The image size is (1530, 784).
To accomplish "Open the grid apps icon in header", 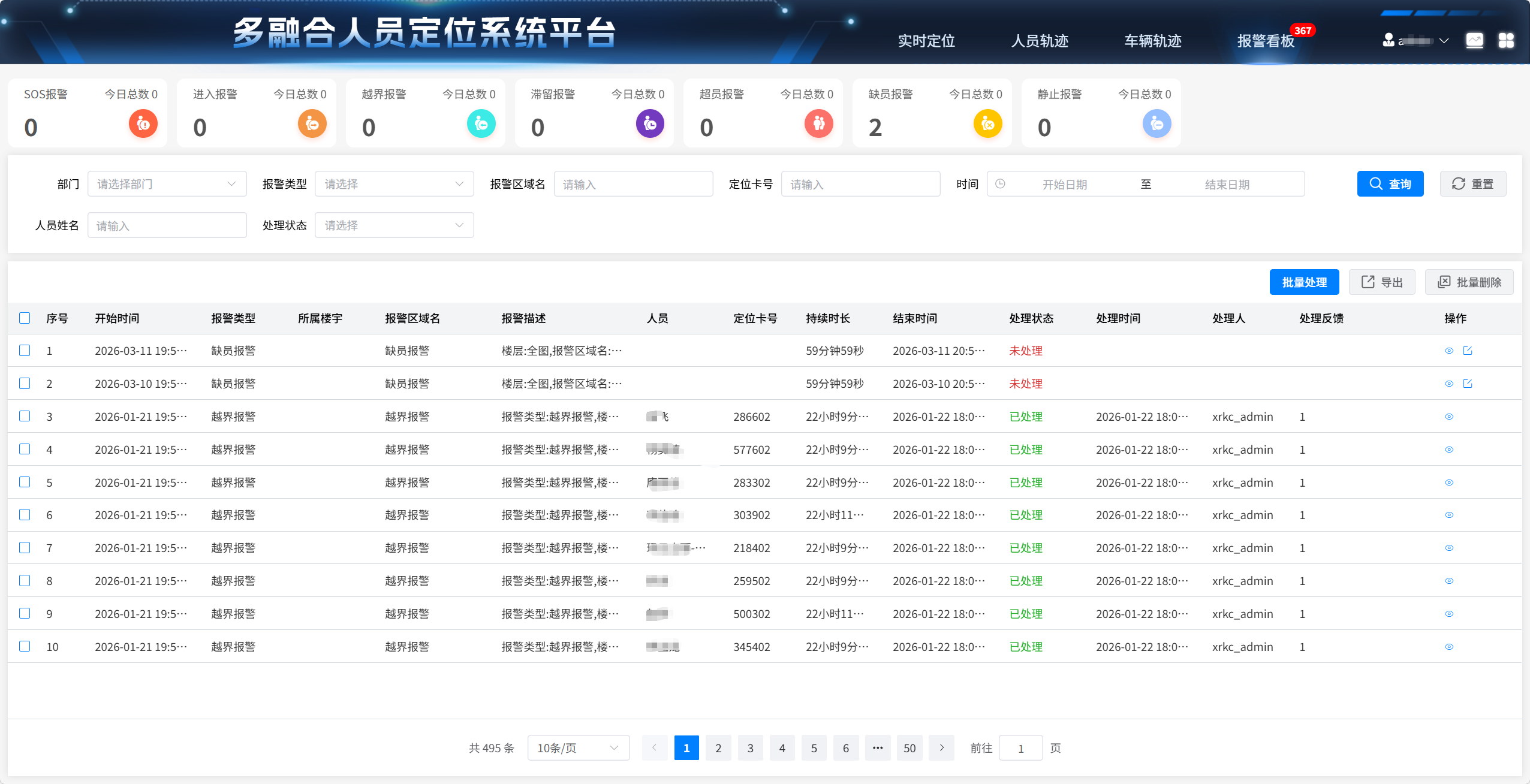I will [x=1505, y=40].
